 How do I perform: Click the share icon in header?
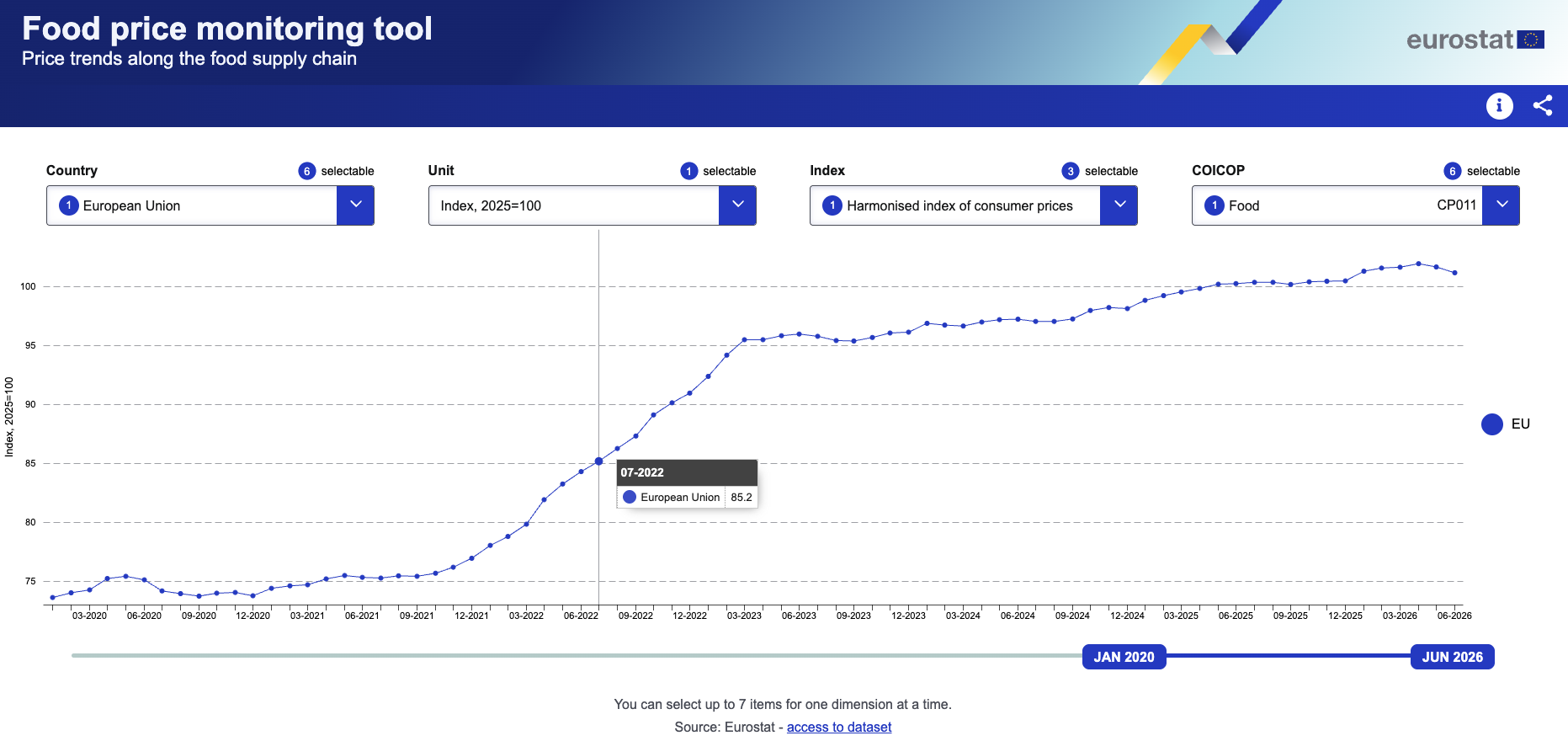pos(1543,105)
